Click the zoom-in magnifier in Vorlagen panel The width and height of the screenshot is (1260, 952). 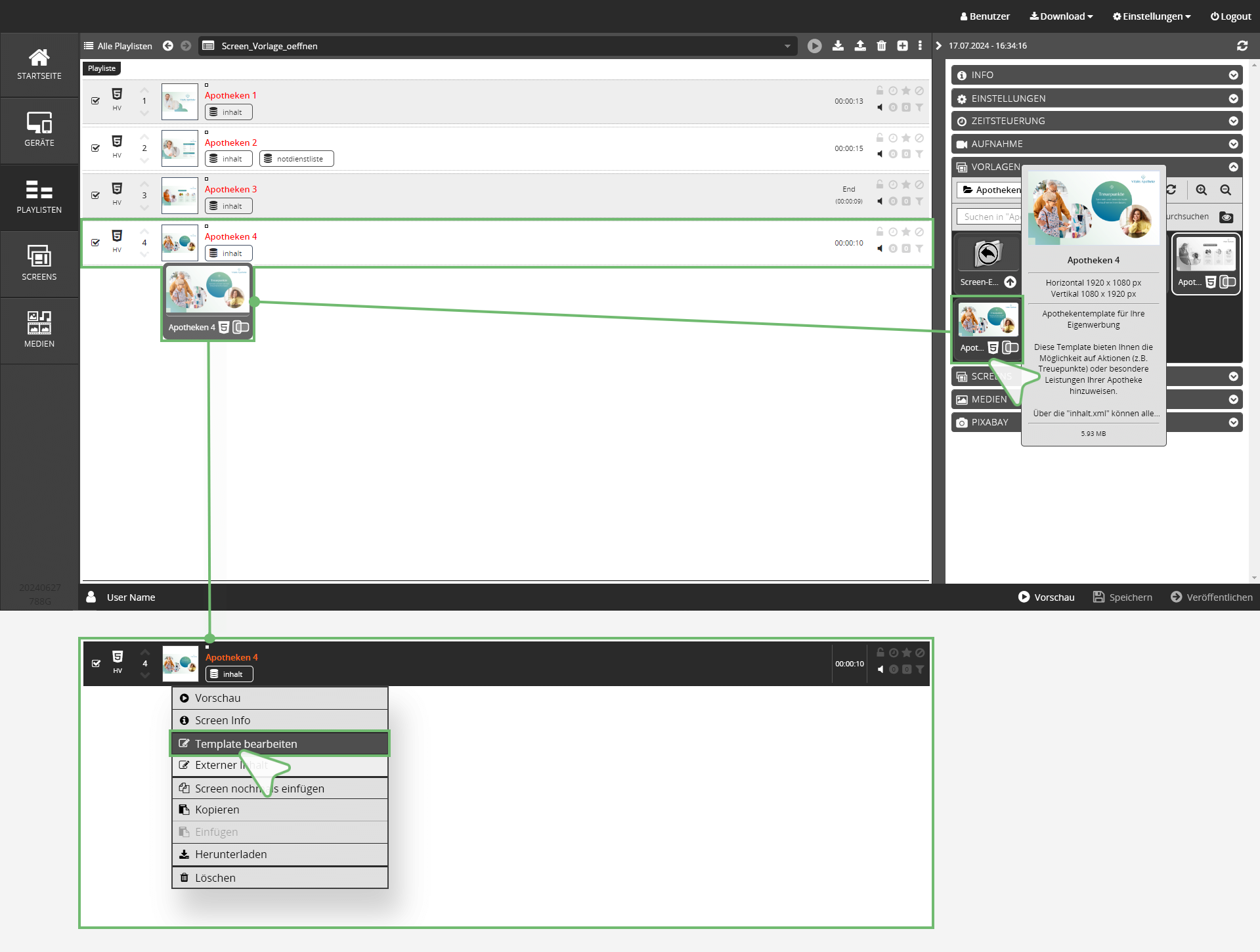point(1201,190)
